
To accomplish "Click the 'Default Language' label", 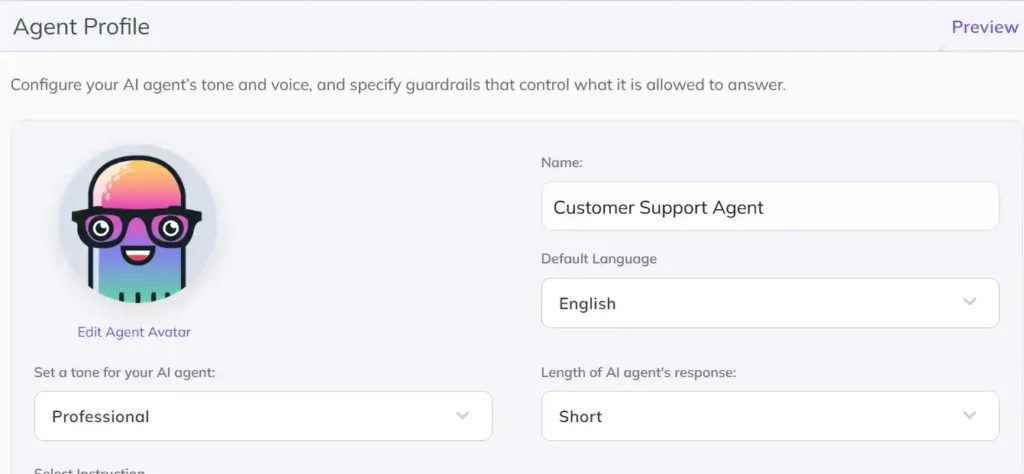I will 599,259.
